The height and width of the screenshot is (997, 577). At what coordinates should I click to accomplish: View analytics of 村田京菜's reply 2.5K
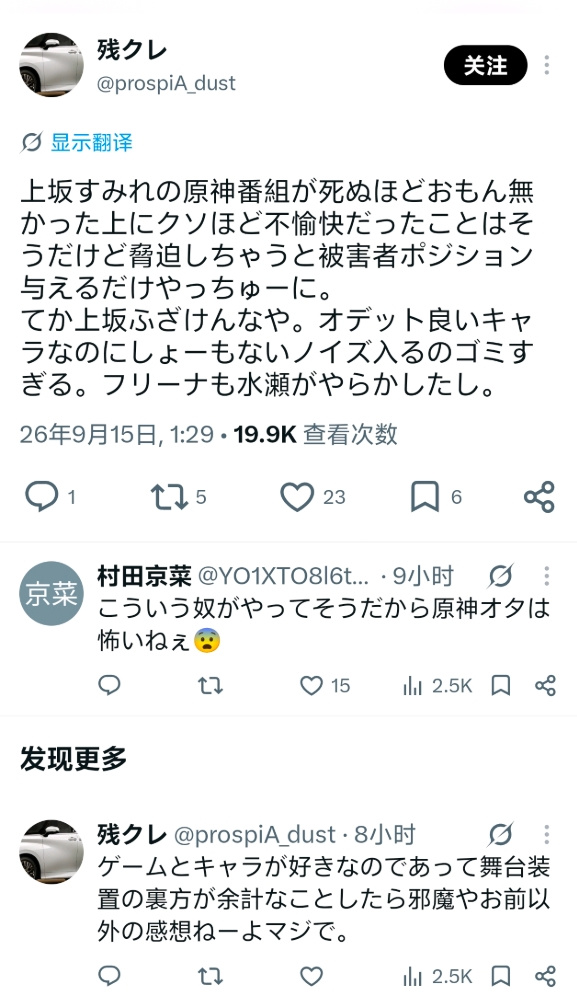[438, 685]
